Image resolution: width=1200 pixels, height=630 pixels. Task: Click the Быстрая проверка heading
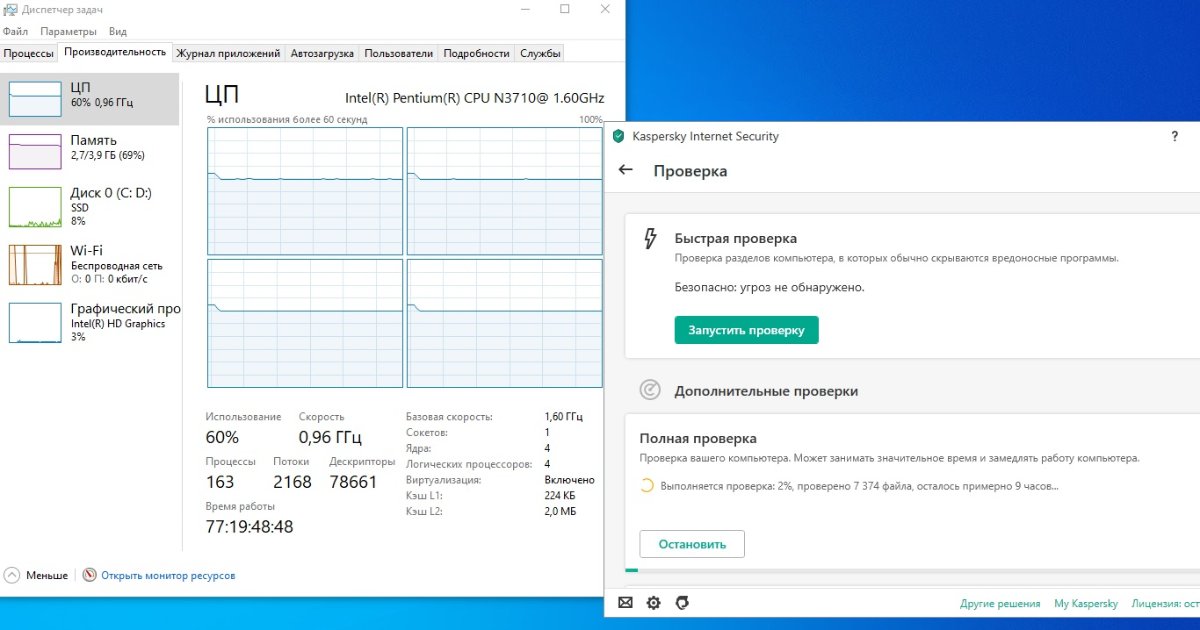click(736, 239)
